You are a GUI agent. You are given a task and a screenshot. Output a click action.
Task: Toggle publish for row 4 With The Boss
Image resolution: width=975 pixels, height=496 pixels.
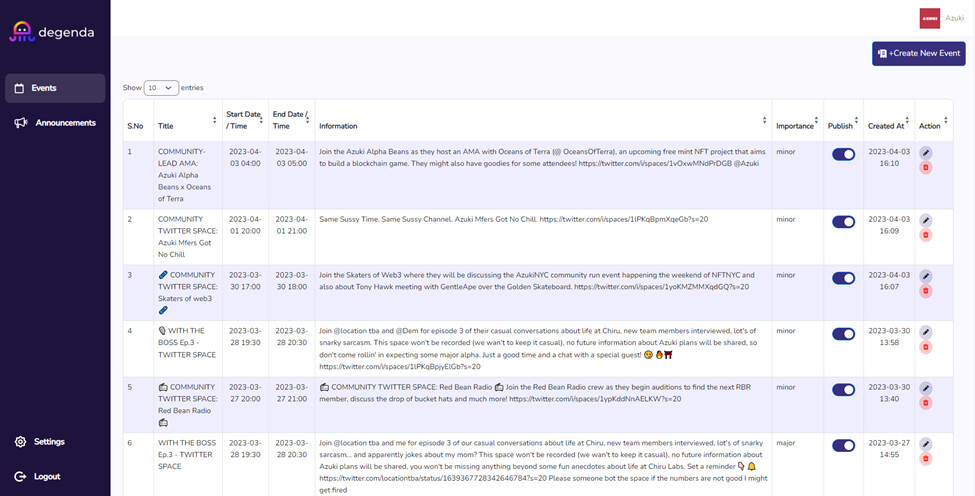pos(843,334)
